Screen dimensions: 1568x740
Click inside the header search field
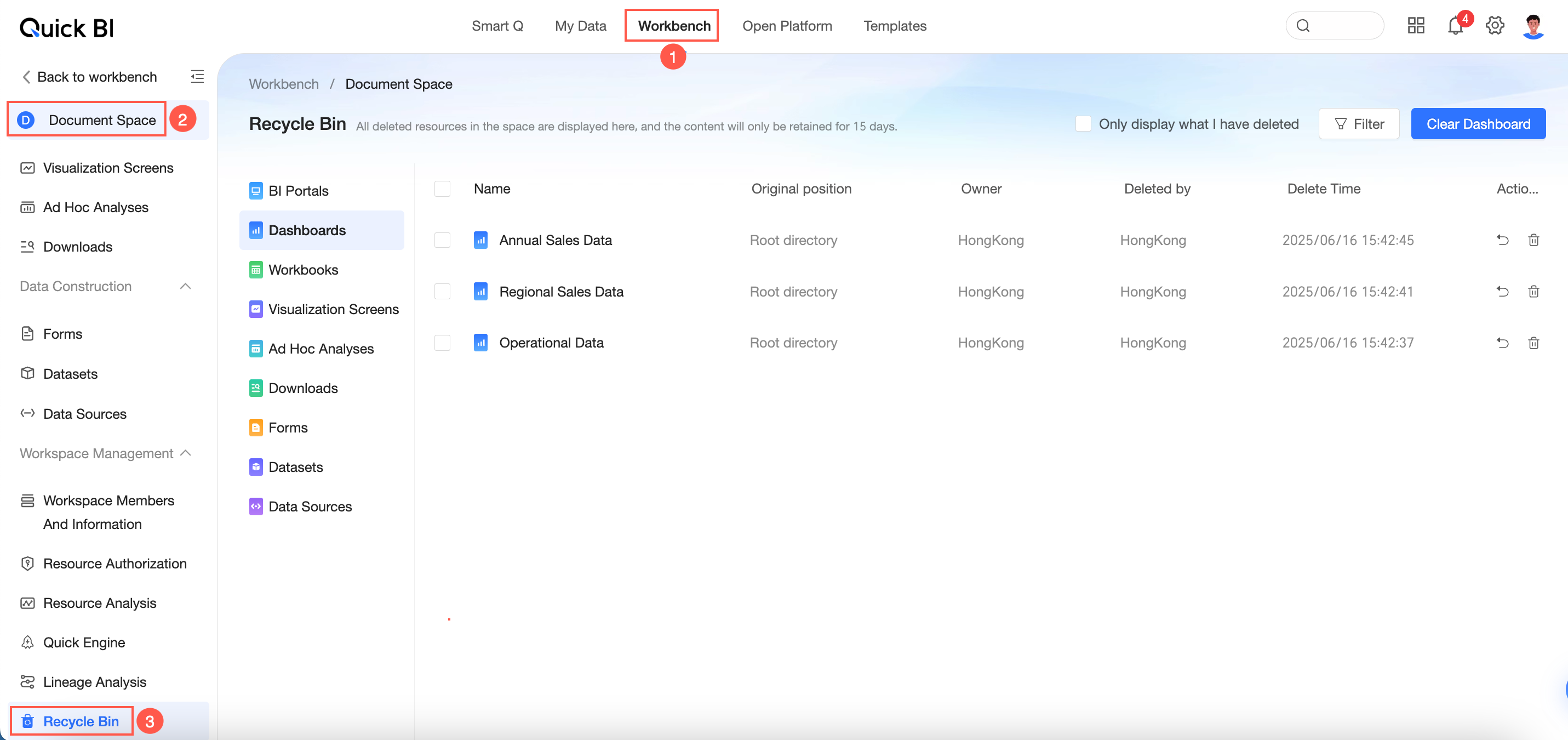1334,26
